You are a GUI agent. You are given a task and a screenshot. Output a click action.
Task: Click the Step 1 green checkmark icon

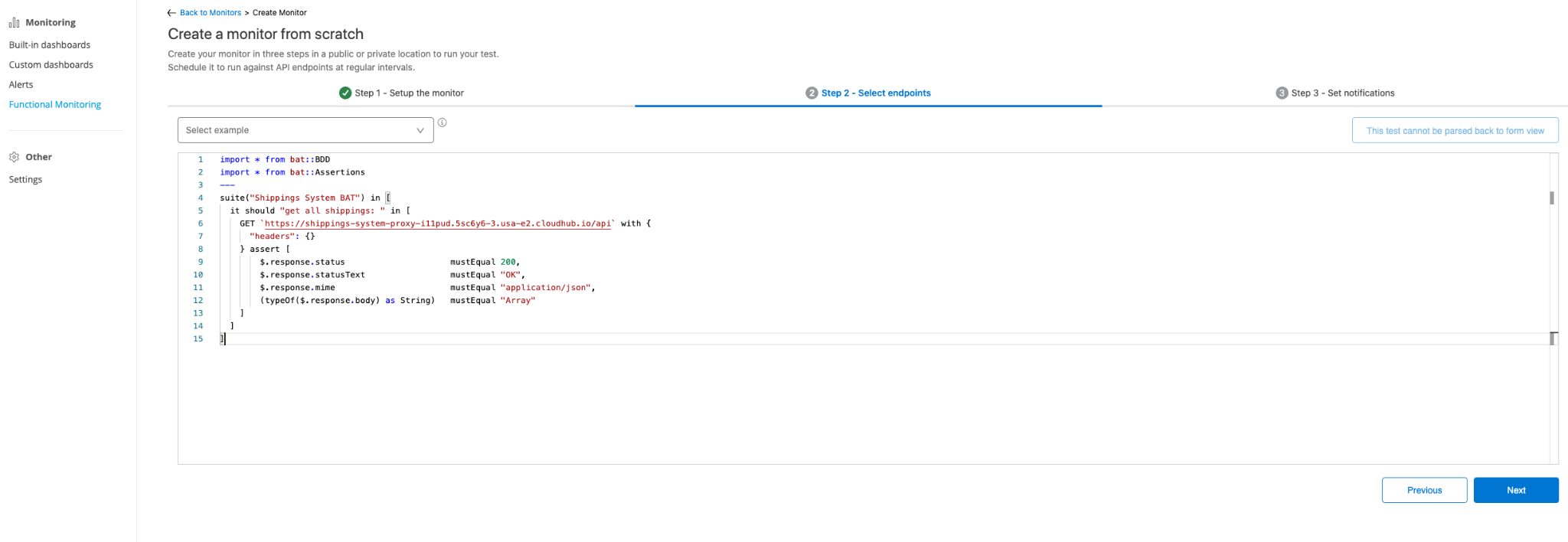(x=345, y=93)
